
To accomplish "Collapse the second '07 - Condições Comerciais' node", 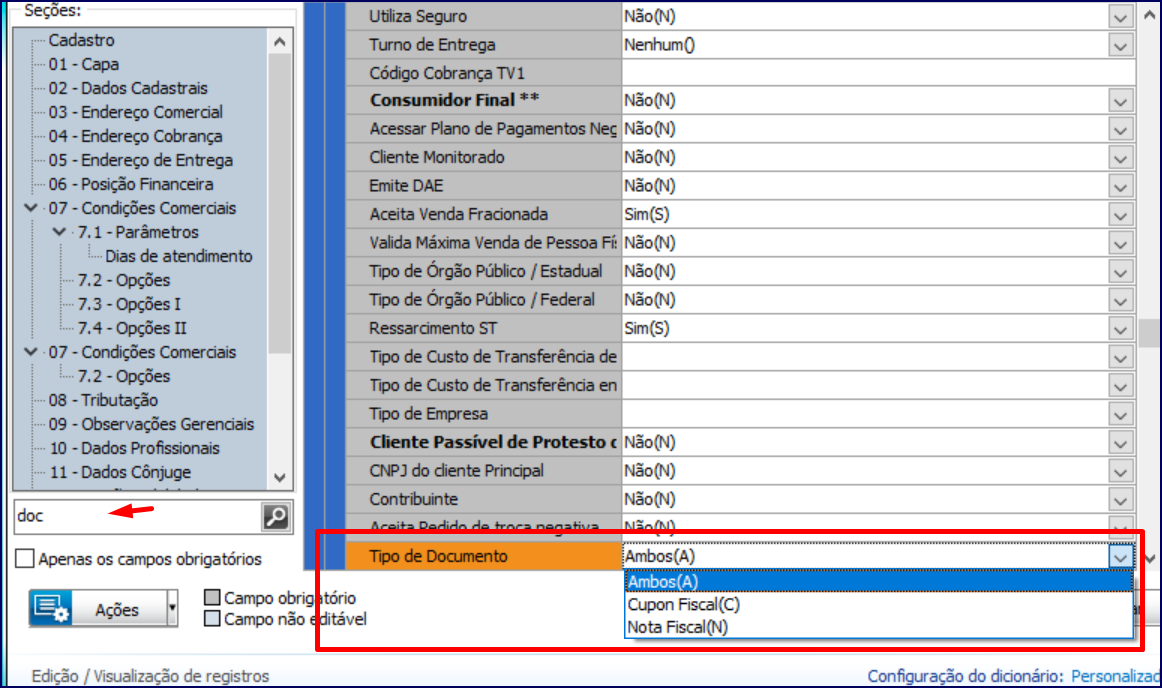I will [x=31, y=351].
